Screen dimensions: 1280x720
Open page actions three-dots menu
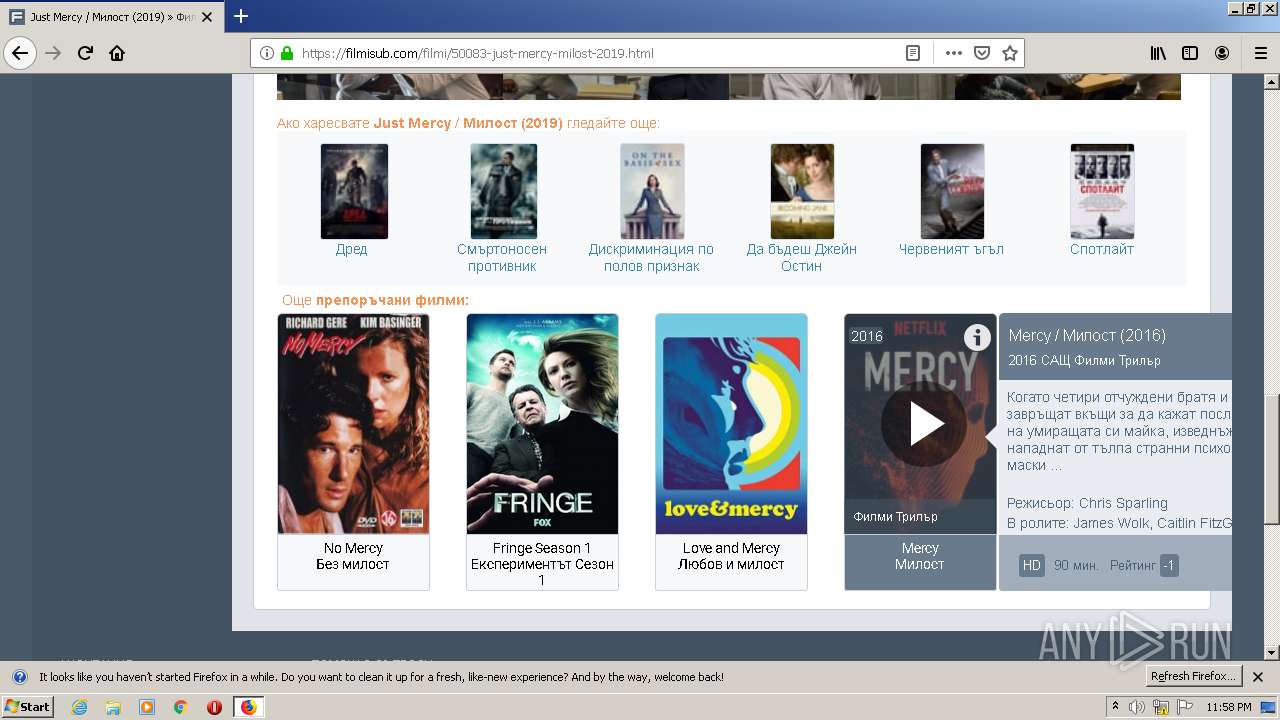(x=953, y=53)
